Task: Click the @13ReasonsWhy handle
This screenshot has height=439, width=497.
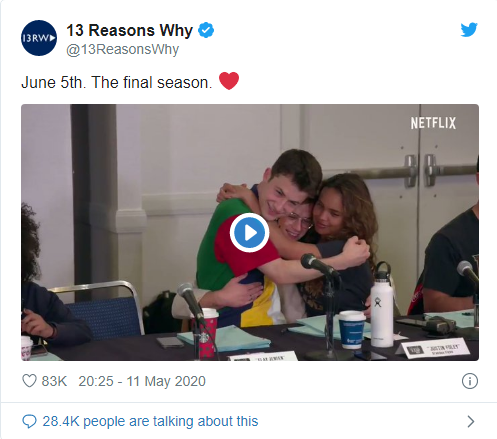Action: tap(123, 49)
